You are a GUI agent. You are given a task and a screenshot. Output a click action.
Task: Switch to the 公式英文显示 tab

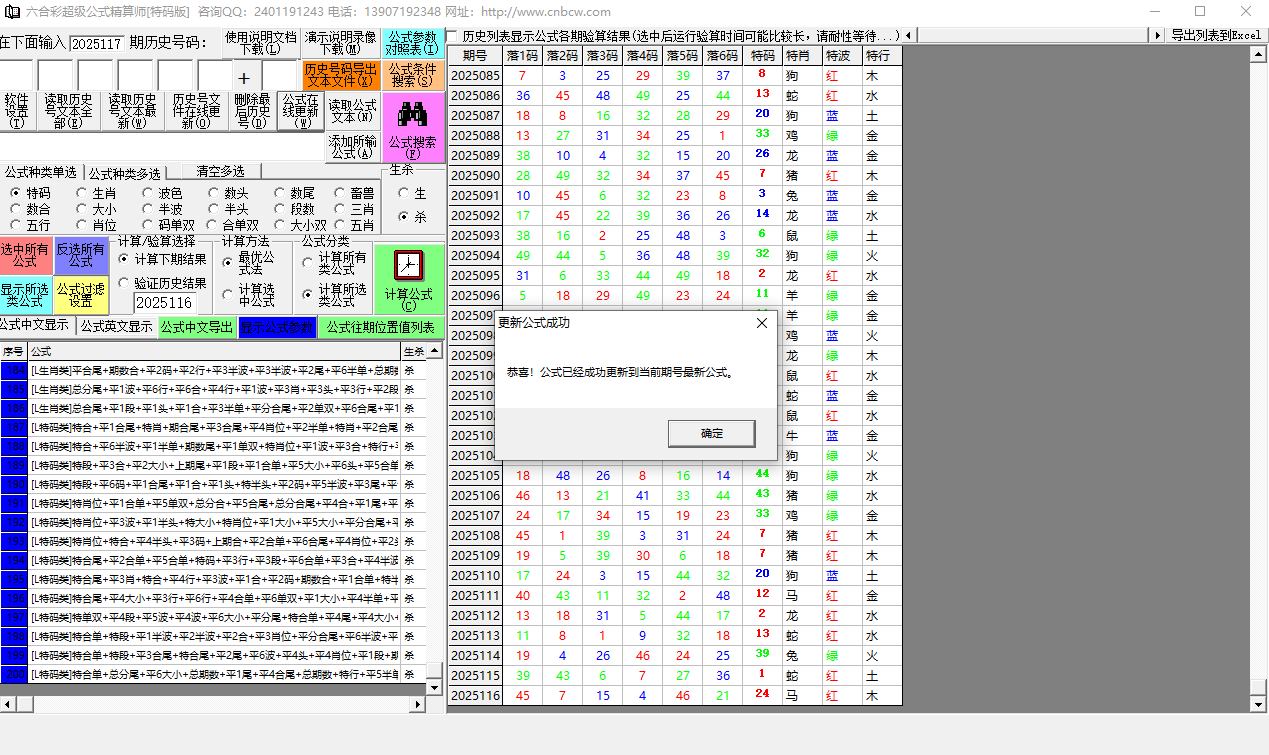pos(116,327)
